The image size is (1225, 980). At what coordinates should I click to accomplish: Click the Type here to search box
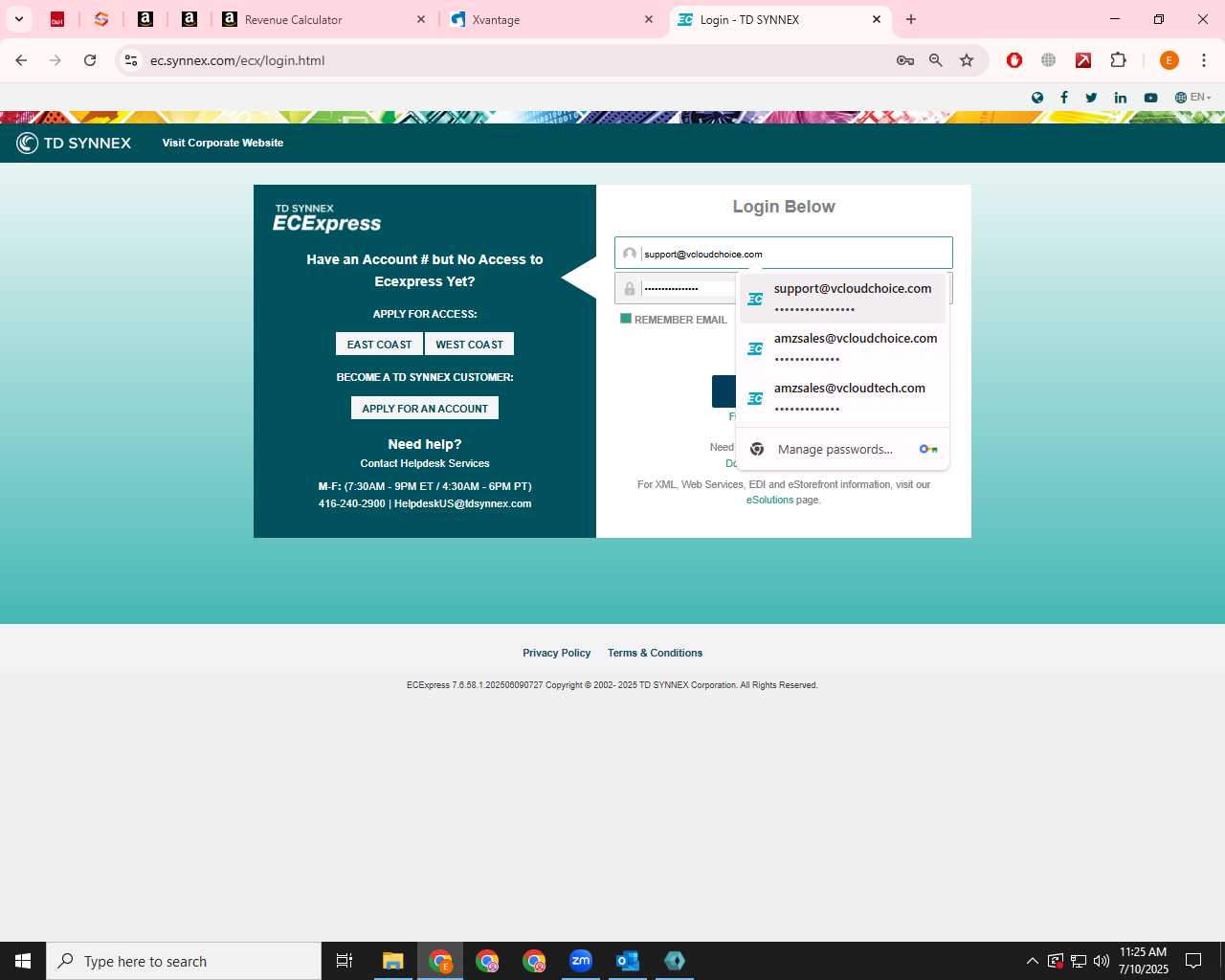(x=184, y=961)
